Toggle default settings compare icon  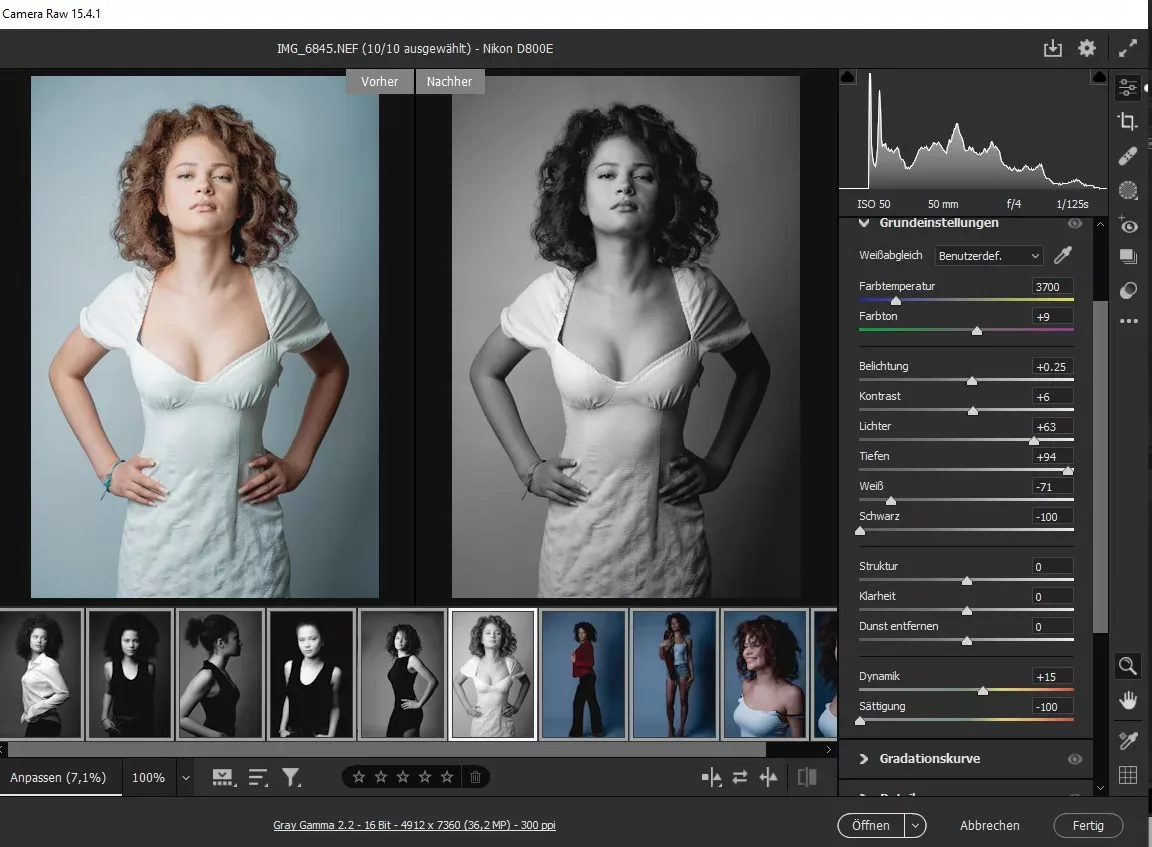(x=807, y=777)
